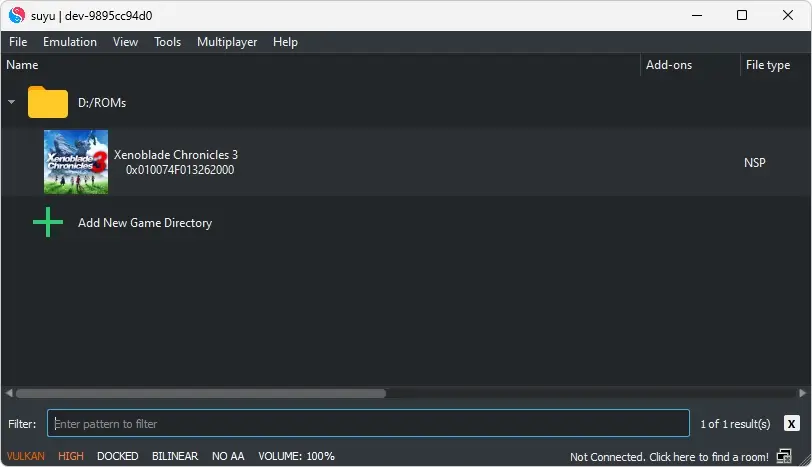
Task: Open the Help menu
Action: coord(285,42)
